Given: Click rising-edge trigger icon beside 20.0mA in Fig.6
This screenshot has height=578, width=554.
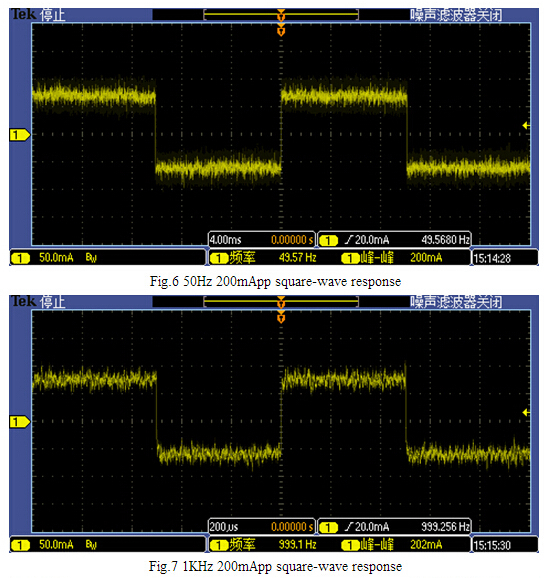Looking at the screenshot, I should [349, 240].
